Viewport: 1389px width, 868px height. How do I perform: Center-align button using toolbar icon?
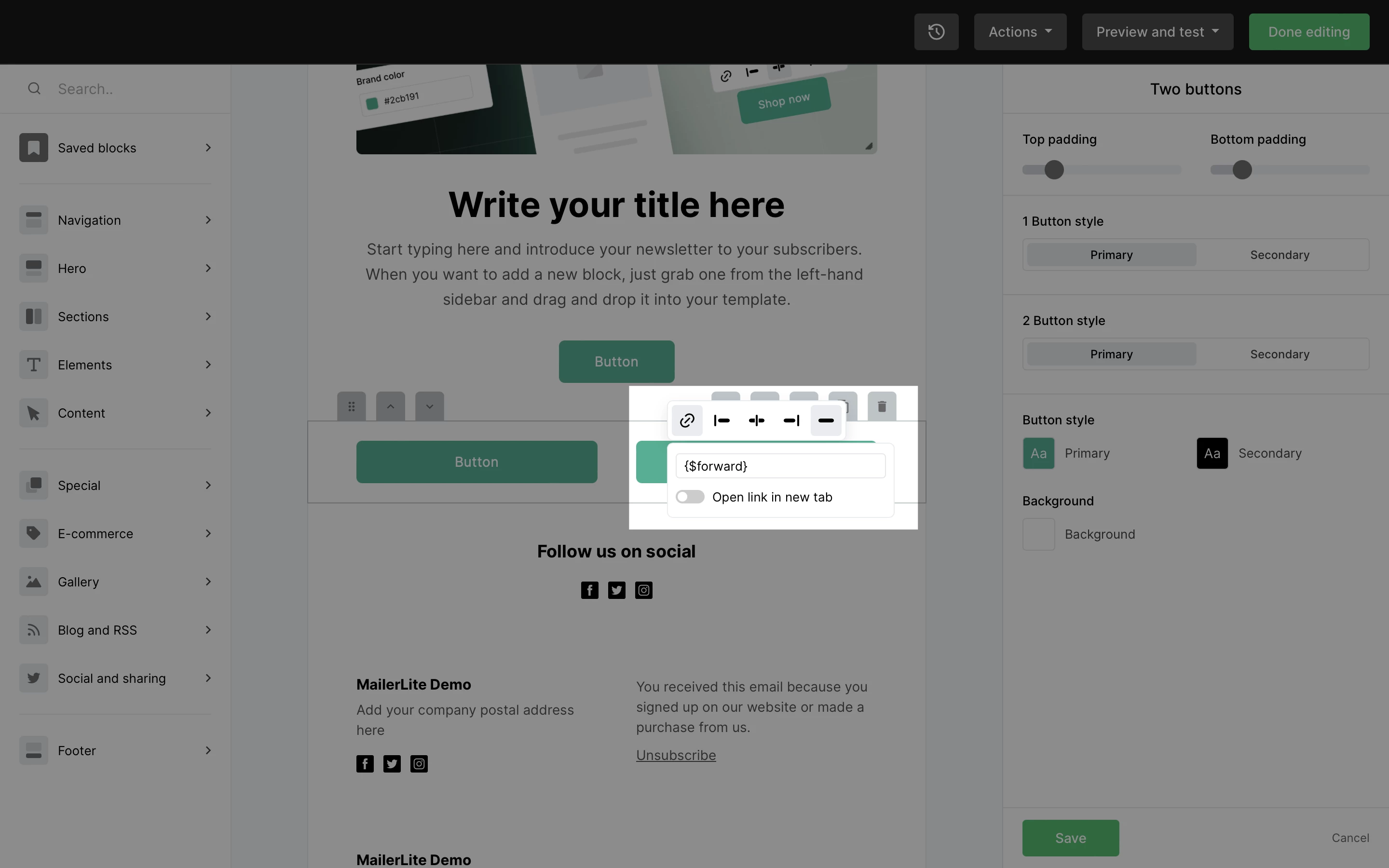click(x=757, y=421)
